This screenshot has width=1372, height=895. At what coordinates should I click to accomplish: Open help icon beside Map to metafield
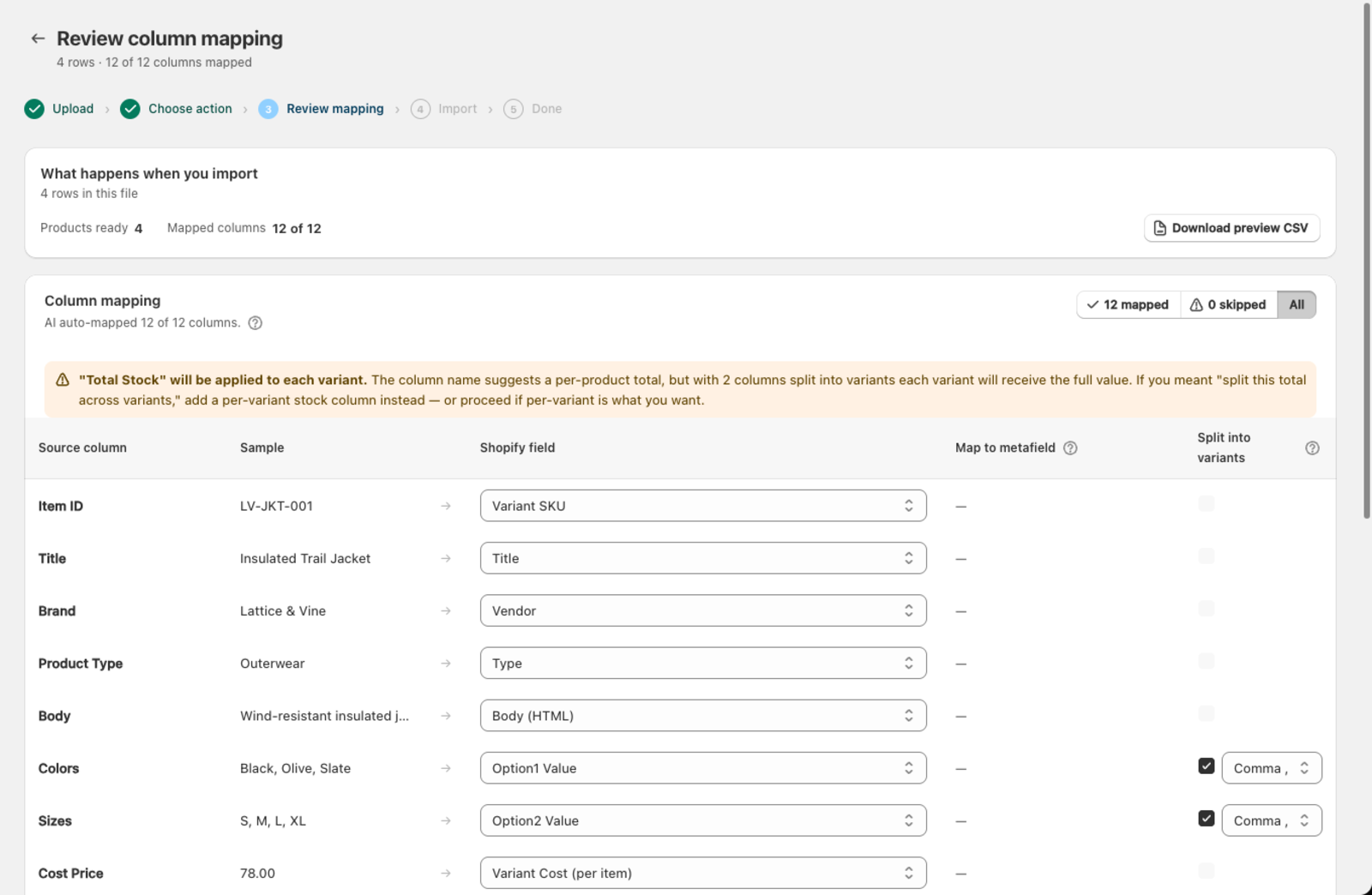tap(1070, 448)
